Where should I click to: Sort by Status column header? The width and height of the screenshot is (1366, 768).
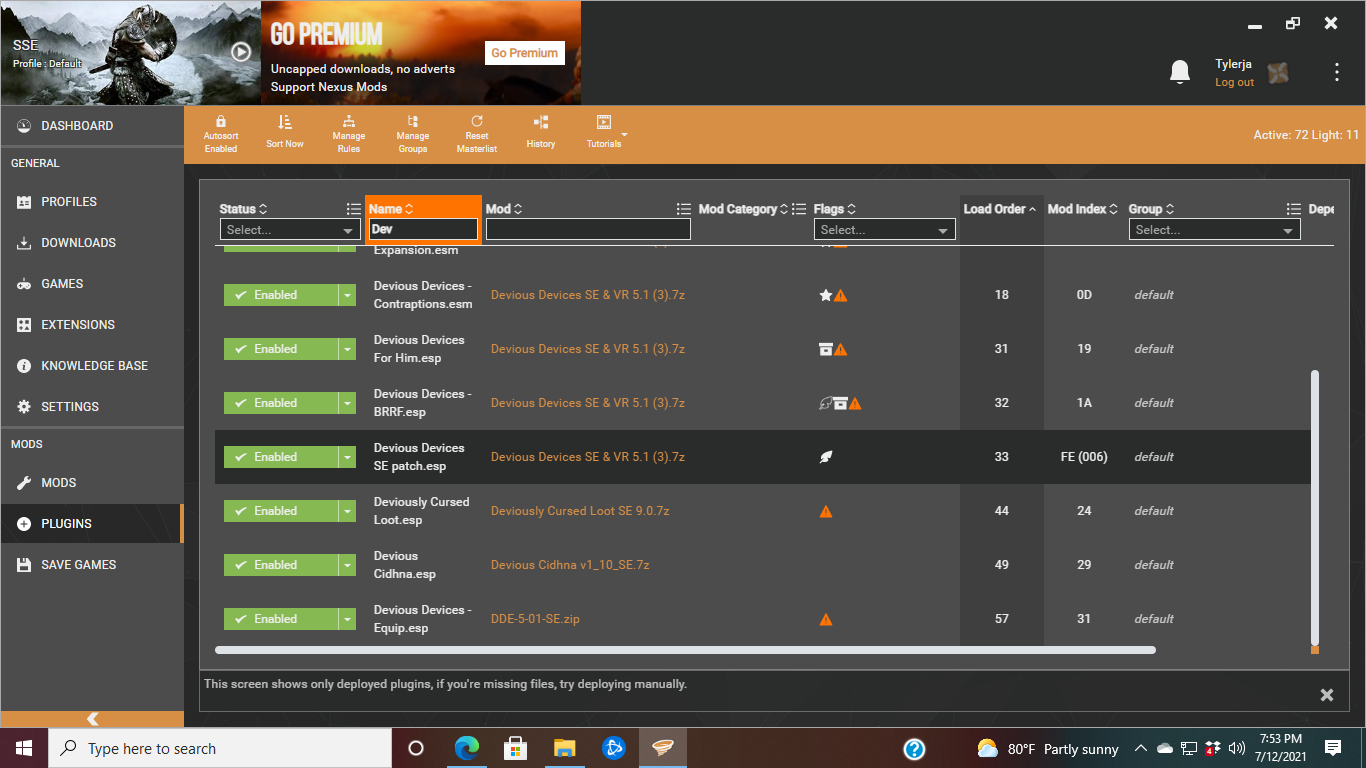pos(243,209)
